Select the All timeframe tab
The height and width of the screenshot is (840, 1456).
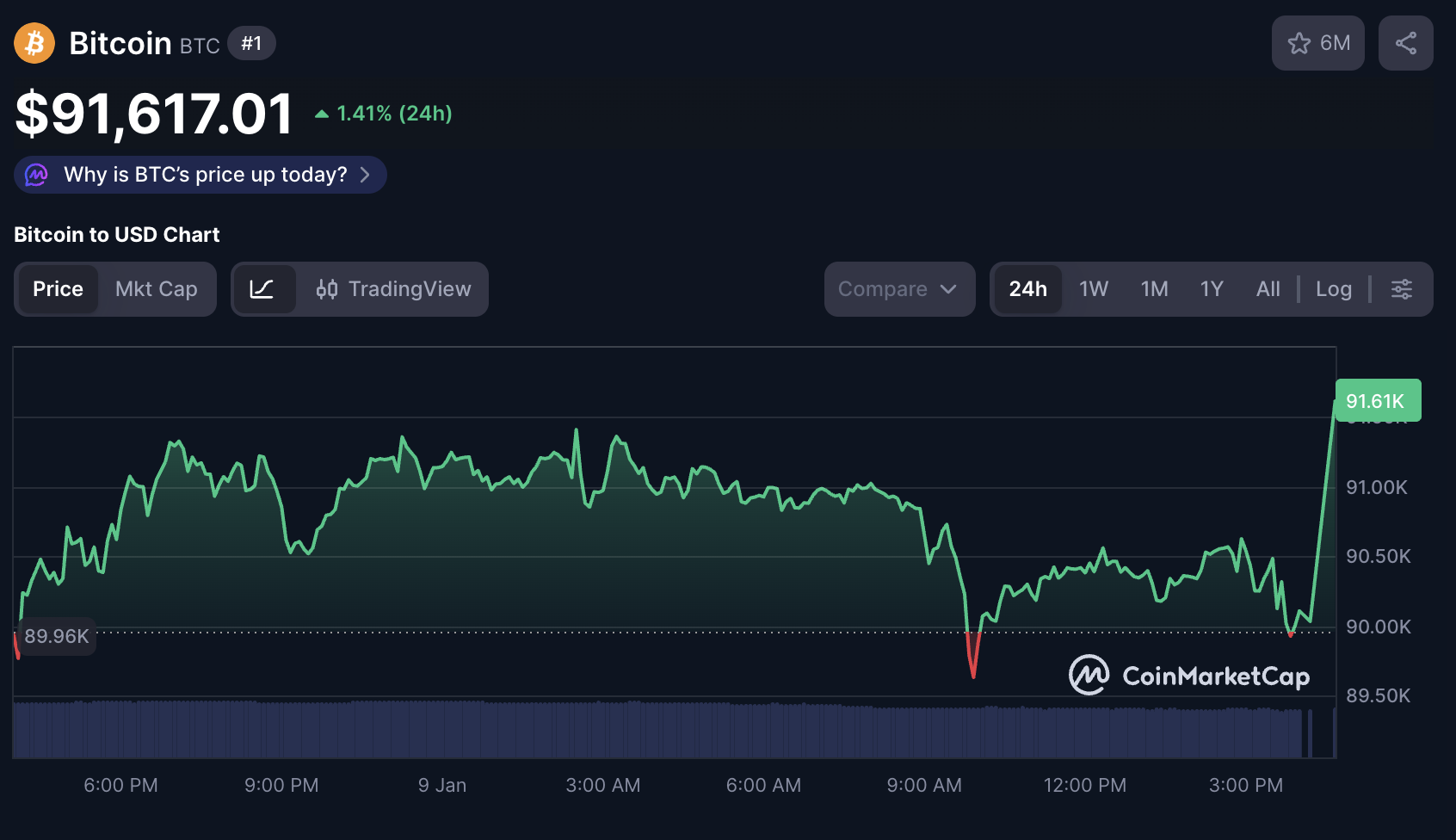click(1268, 289)
